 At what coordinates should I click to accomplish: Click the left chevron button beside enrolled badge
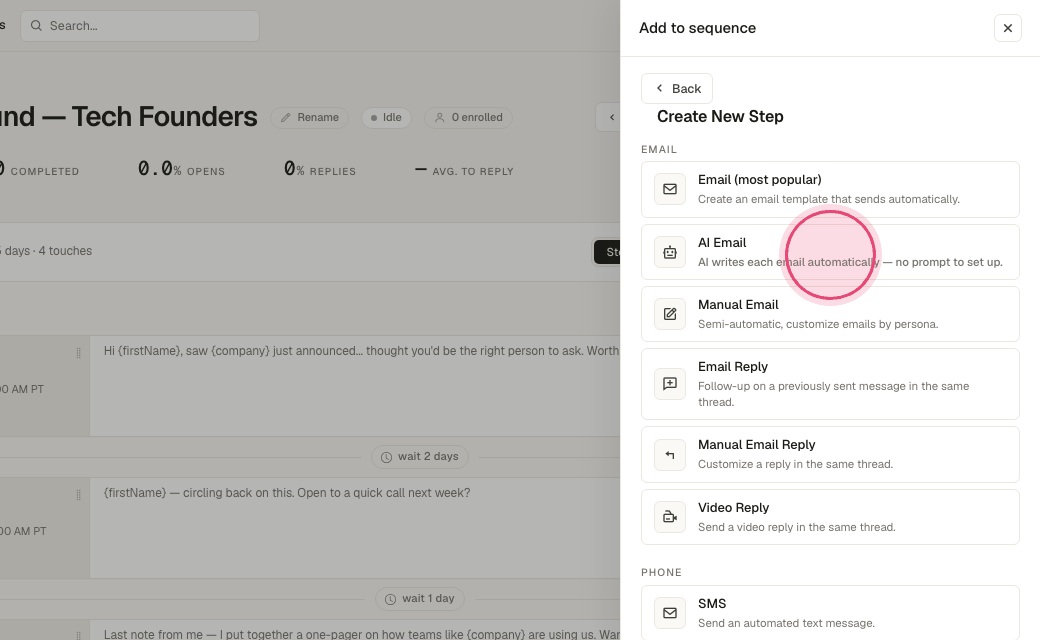pyautogui.click(x=609, y=117)
